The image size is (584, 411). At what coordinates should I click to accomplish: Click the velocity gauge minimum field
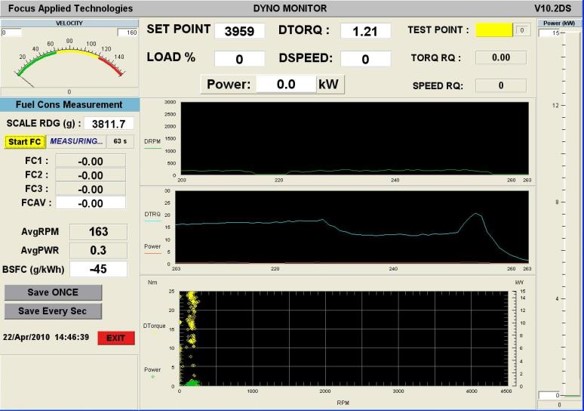pyautogui.click(x=11, y=32)
